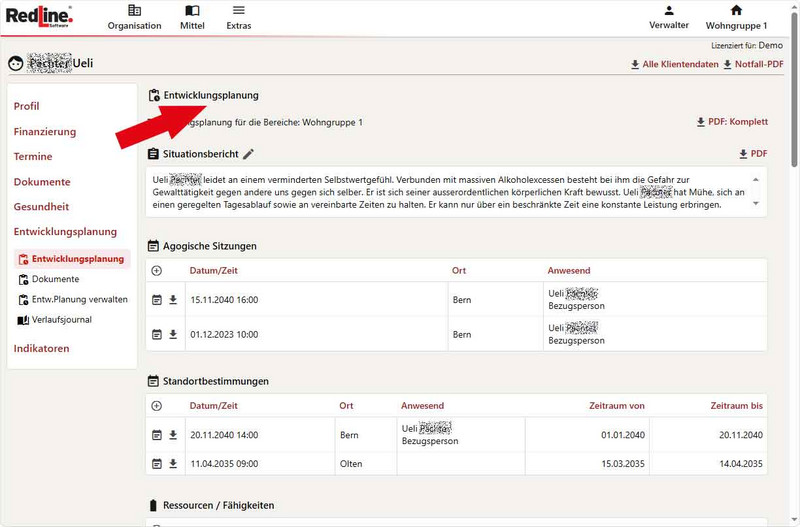800x527 pixels.
Task: Open the Extras menu
Action: (x=238, y=18)
